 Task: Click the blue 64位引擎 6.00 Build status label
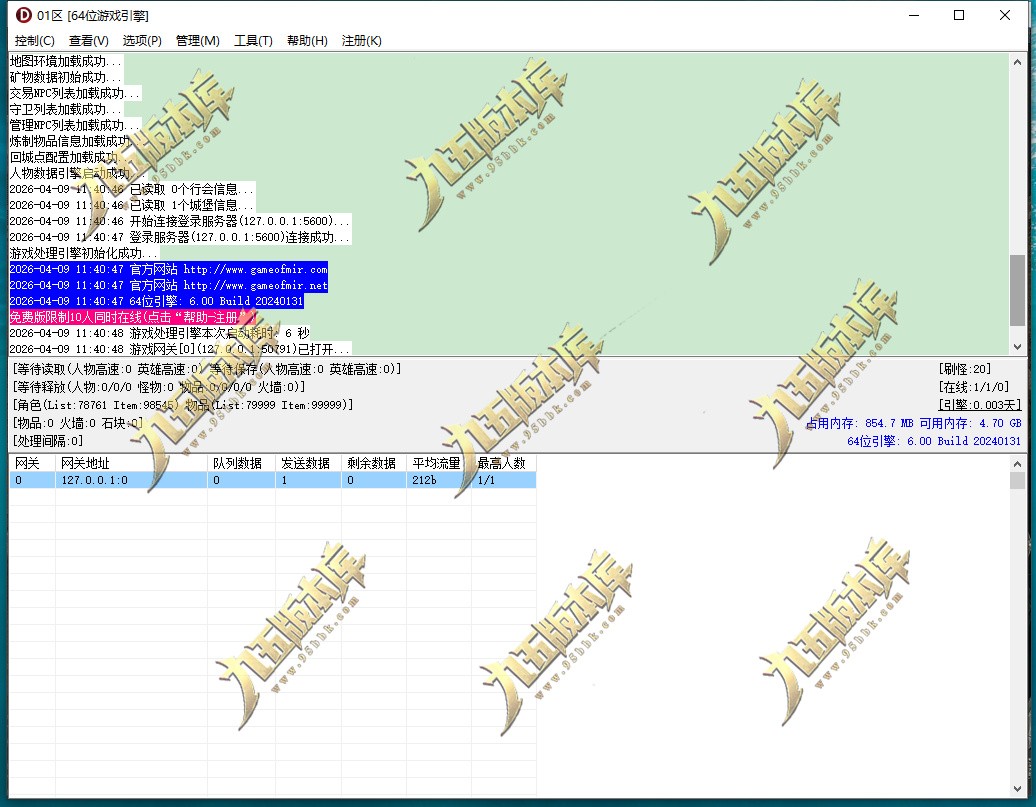pyautogui.click(x=934, y=441)
